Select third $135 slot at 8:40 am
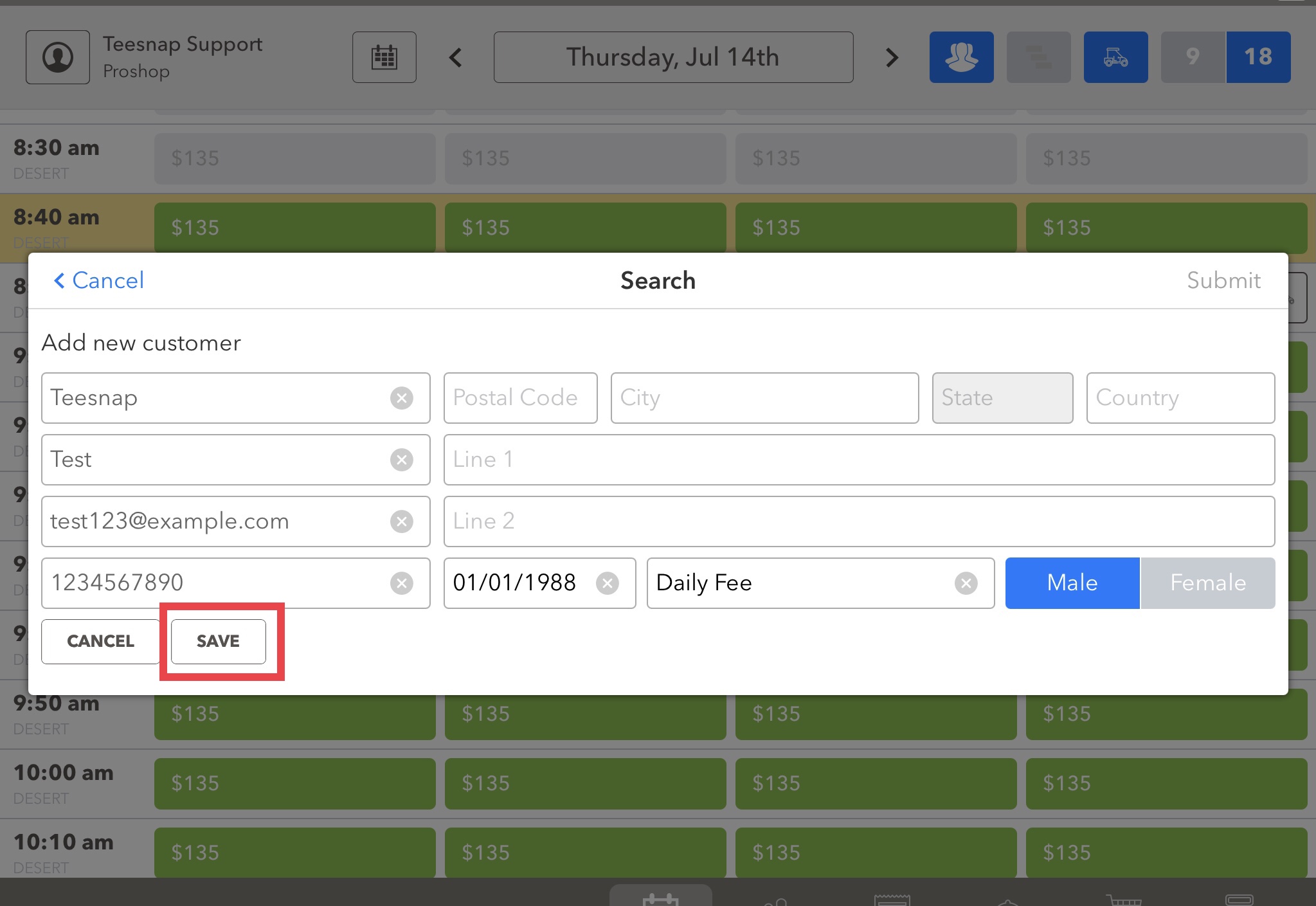The width and height of the screenshot is (1316, 906). [876, 228]
